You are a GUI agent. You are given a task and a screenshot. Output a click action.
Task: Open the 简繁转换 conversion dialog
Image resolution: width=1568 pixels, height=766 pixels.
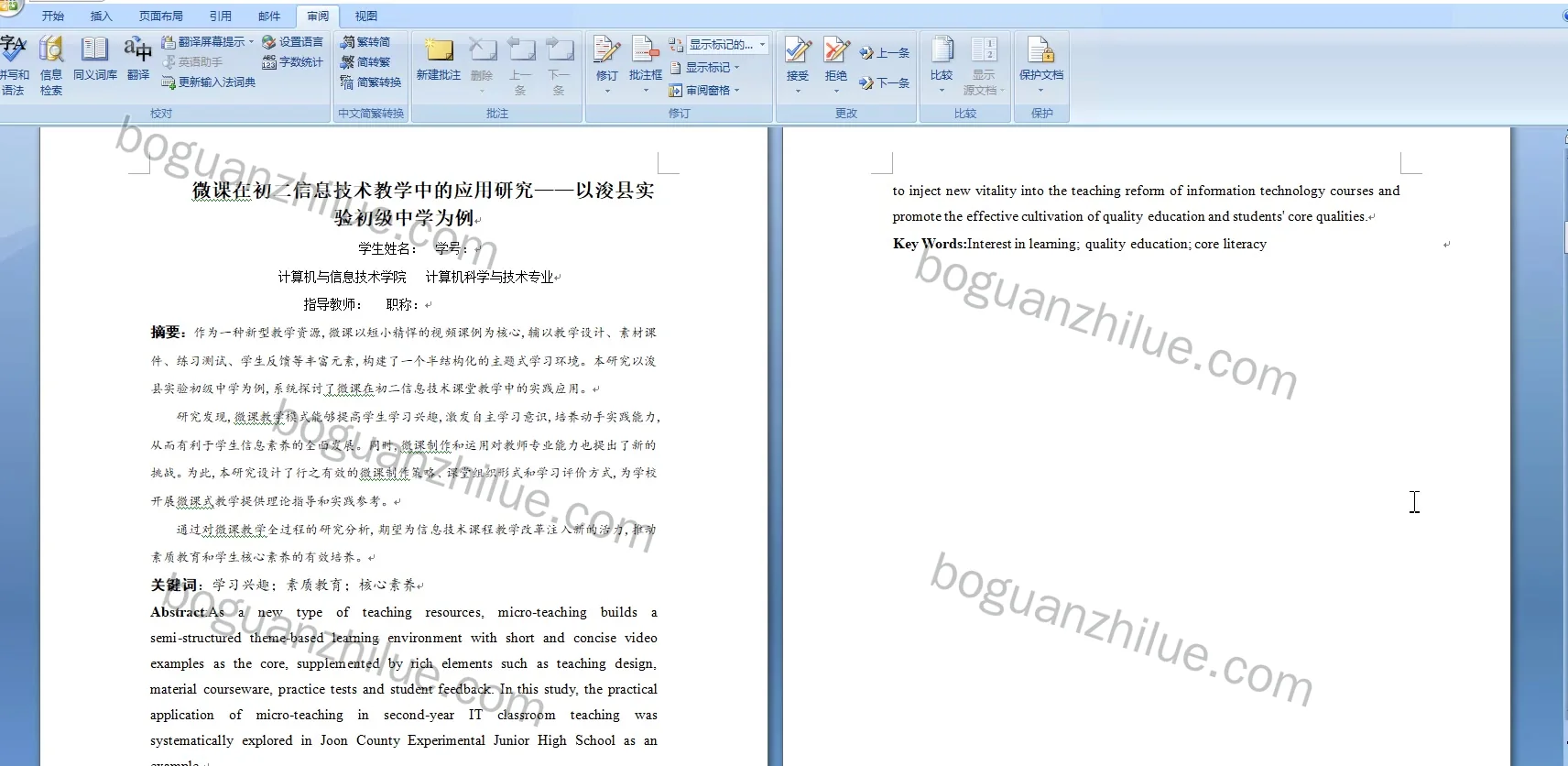tap(371, 82)
